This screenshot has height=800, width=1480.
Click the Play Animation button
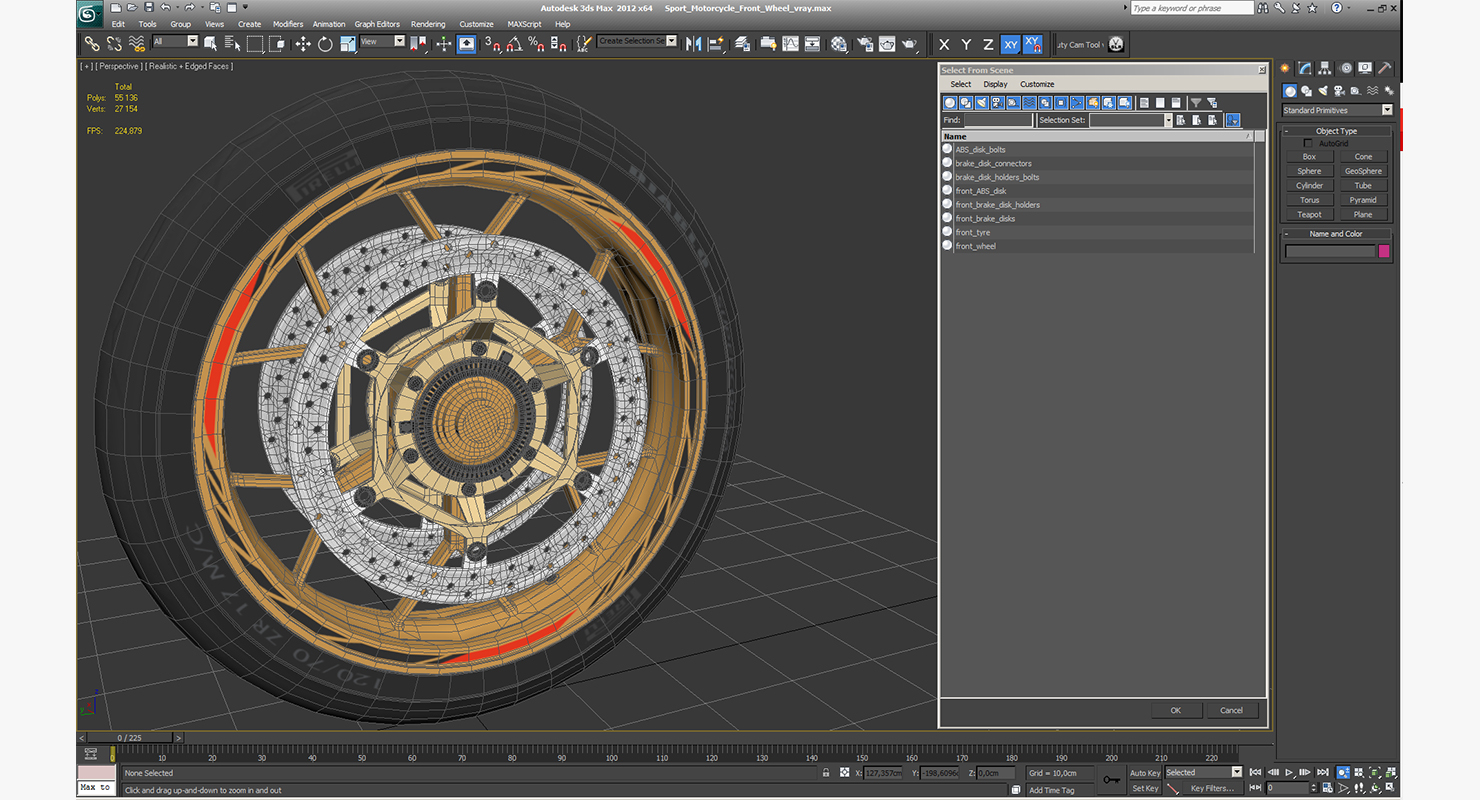click(1290, 772)
